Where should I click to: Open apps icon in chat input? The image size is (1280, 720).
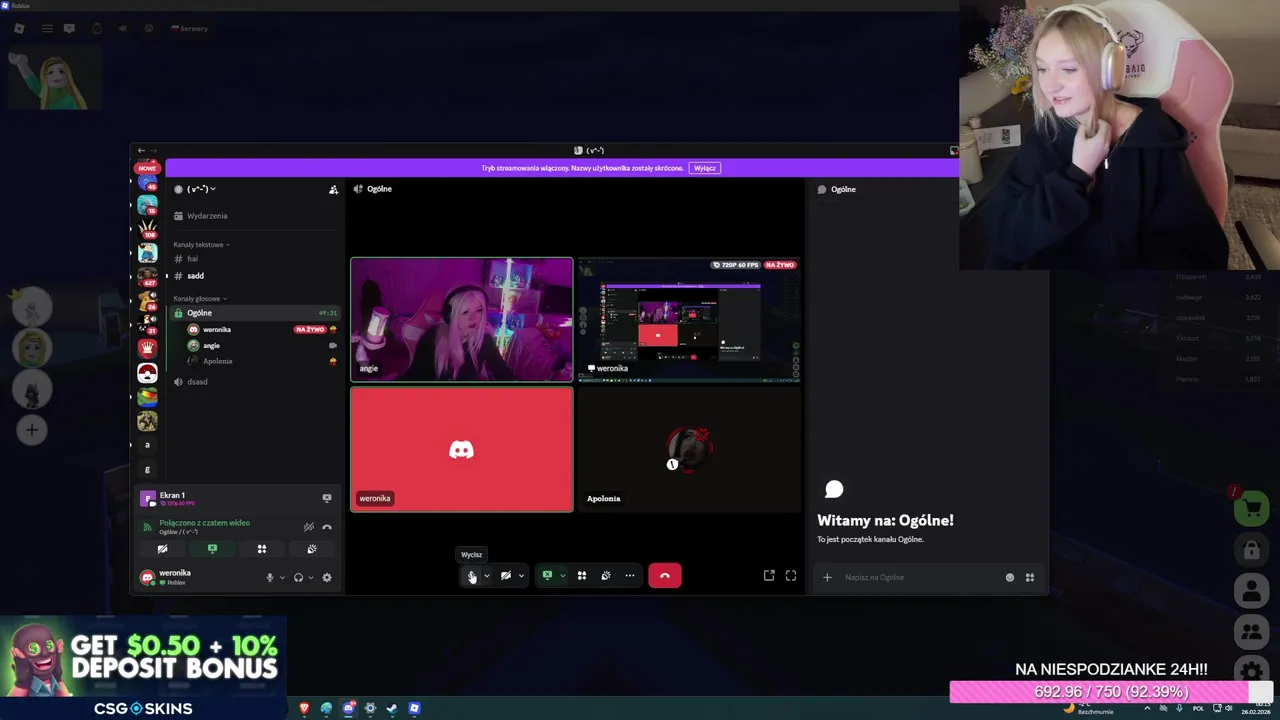[1030, 577]
